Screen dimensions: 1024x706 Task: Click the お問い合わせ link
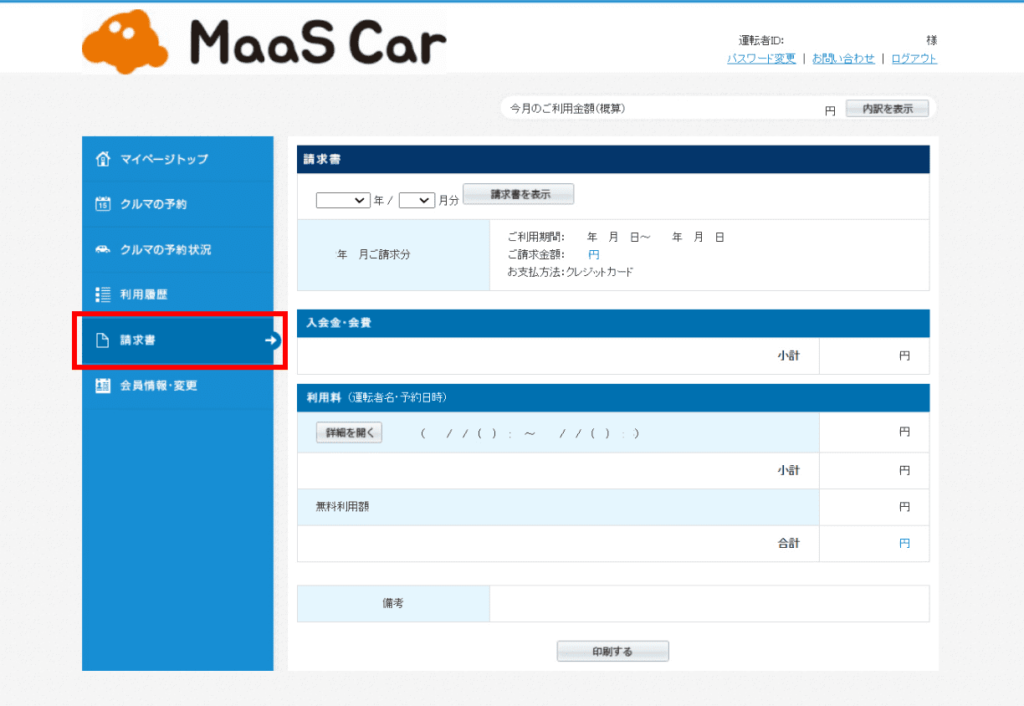click(x=843, y=59)
